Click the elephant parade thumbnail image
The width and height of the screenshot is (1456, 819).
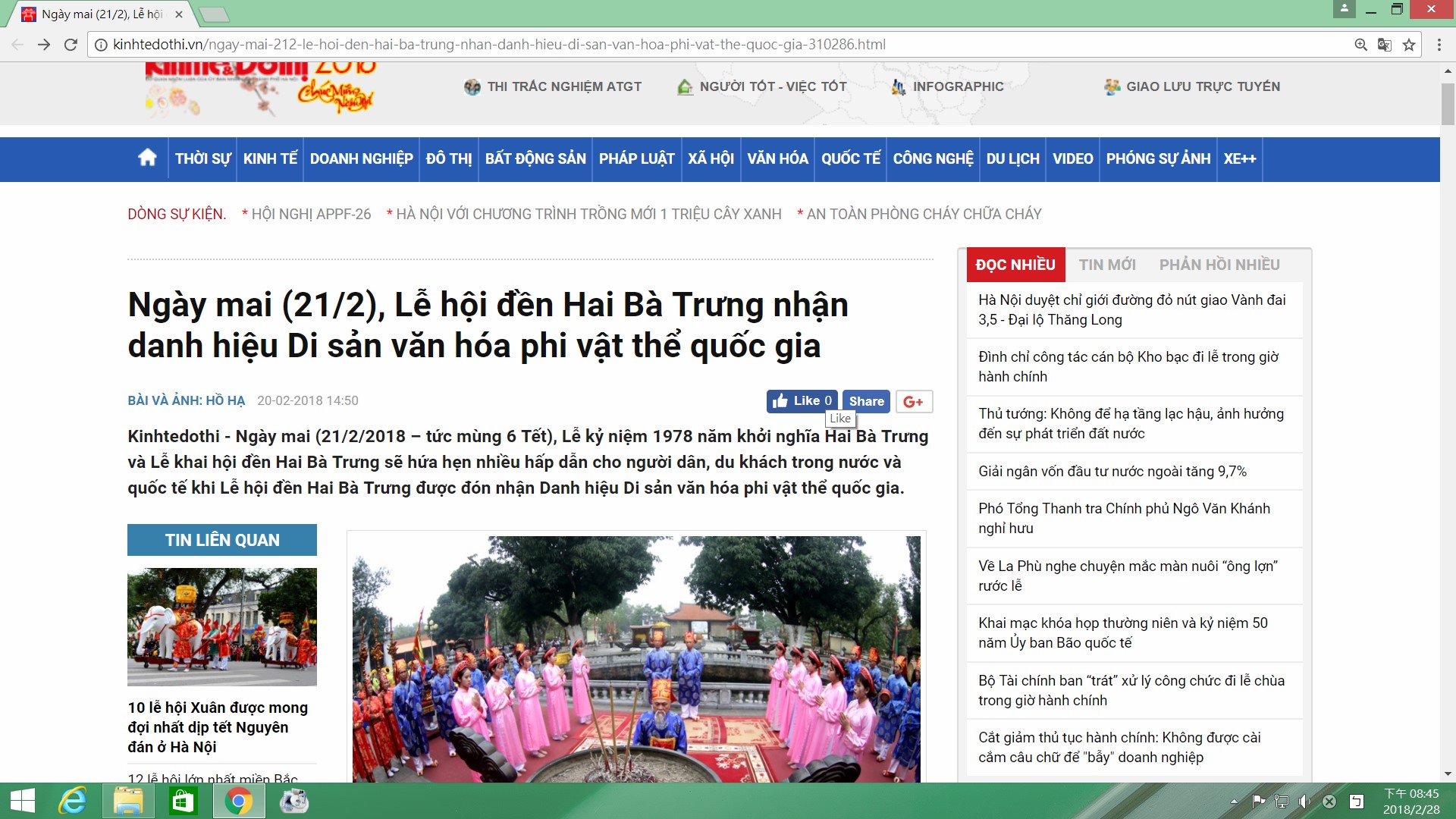coord(222,626)
